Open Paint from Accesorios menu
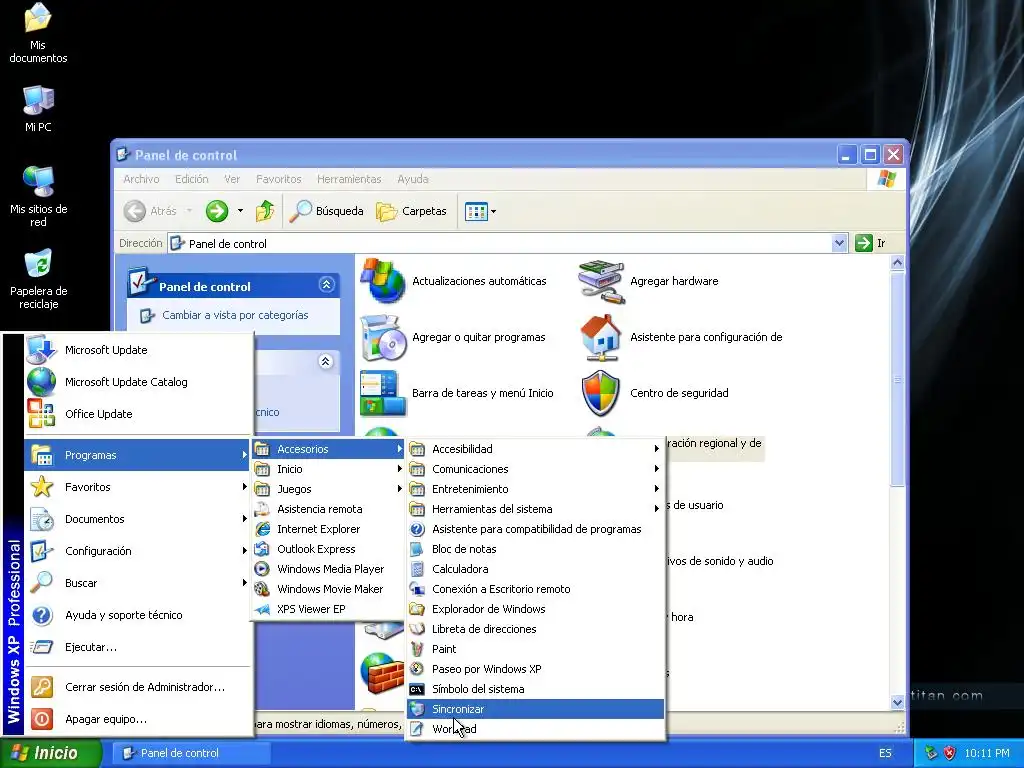This screenshot has width=1024, height=768. [536, 649]
